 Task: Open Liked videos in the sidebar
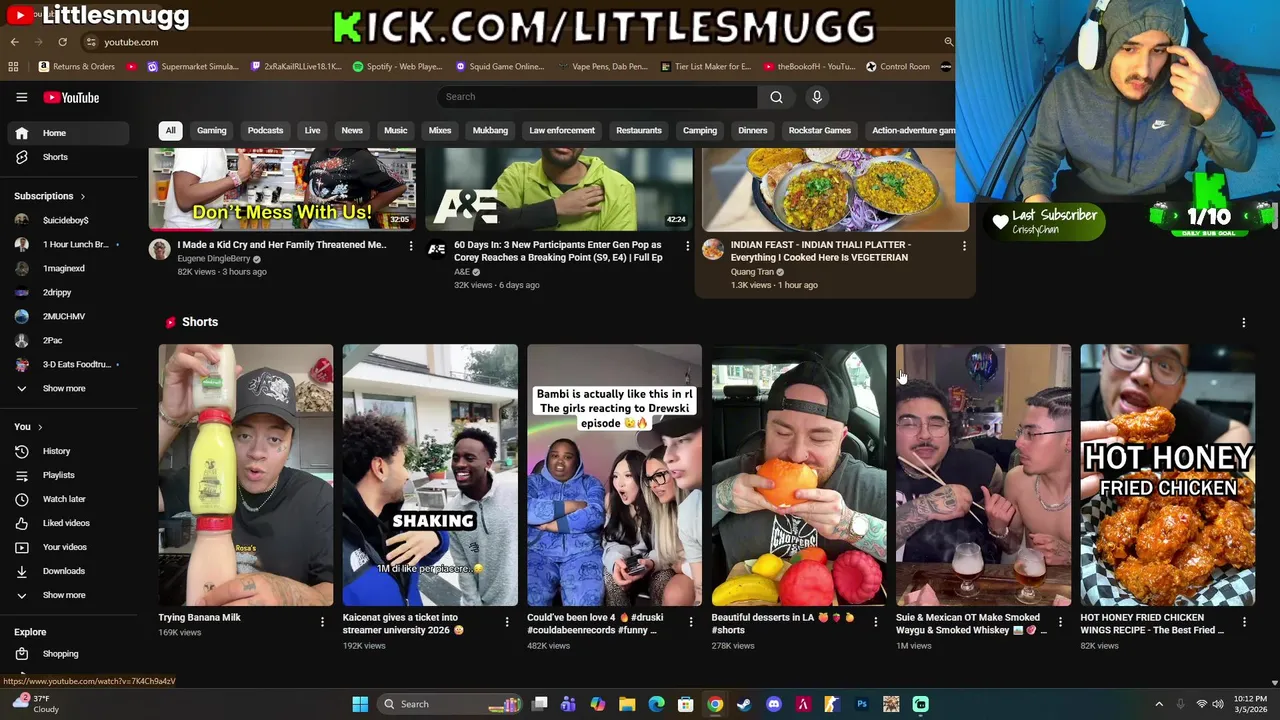pyautogui.click(x=68, y=523)
